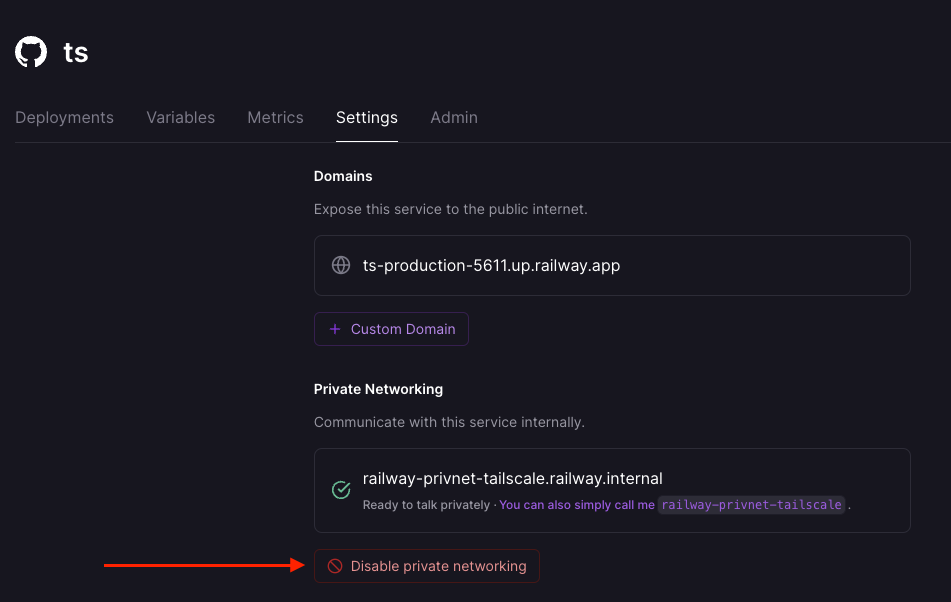This screenshot has height=602, width=951.
Task: Open the Variables tab
Action: [x=180, y=117]
